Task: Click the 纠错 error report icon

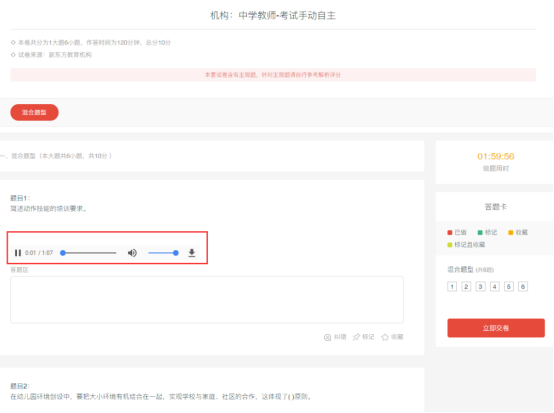Action: click(x=328, y=337)
